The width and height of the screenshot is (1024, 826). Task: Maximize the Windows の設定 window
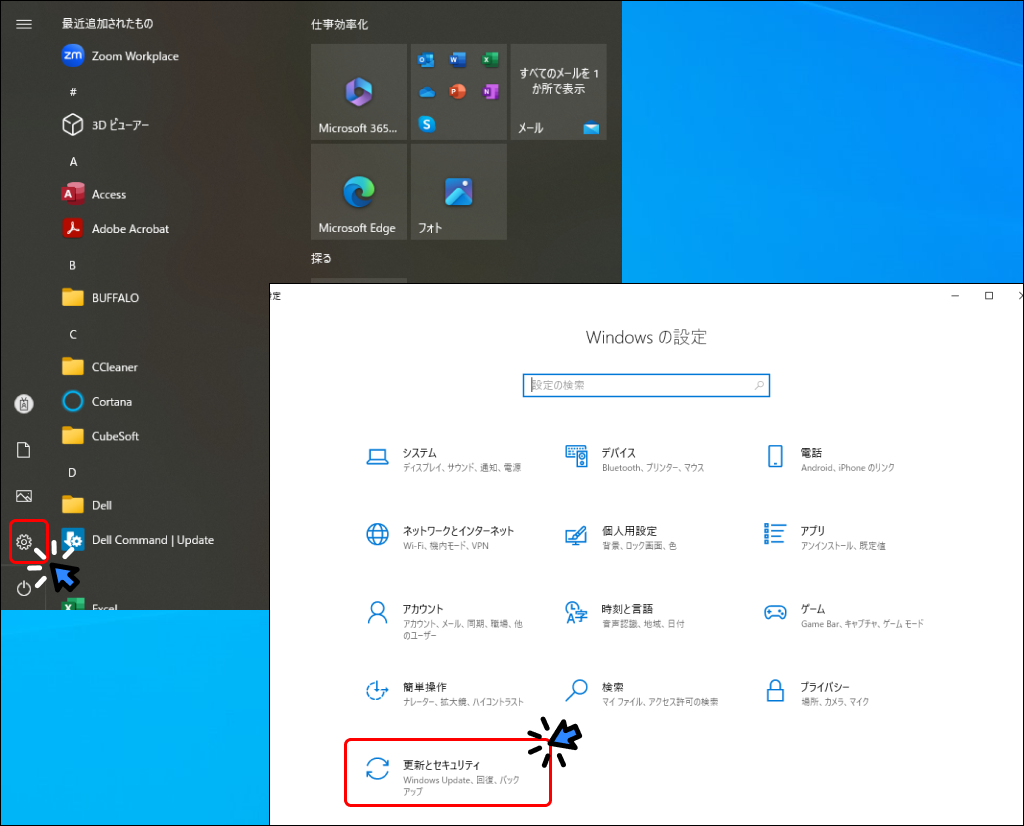click(989, 296)
